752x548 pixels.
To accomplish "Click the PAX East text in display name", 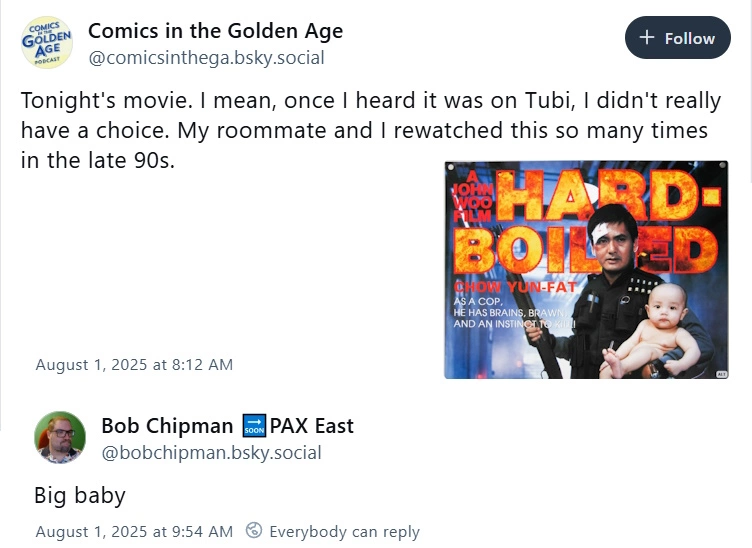I will pyautogui.click(x=311, y=426).
